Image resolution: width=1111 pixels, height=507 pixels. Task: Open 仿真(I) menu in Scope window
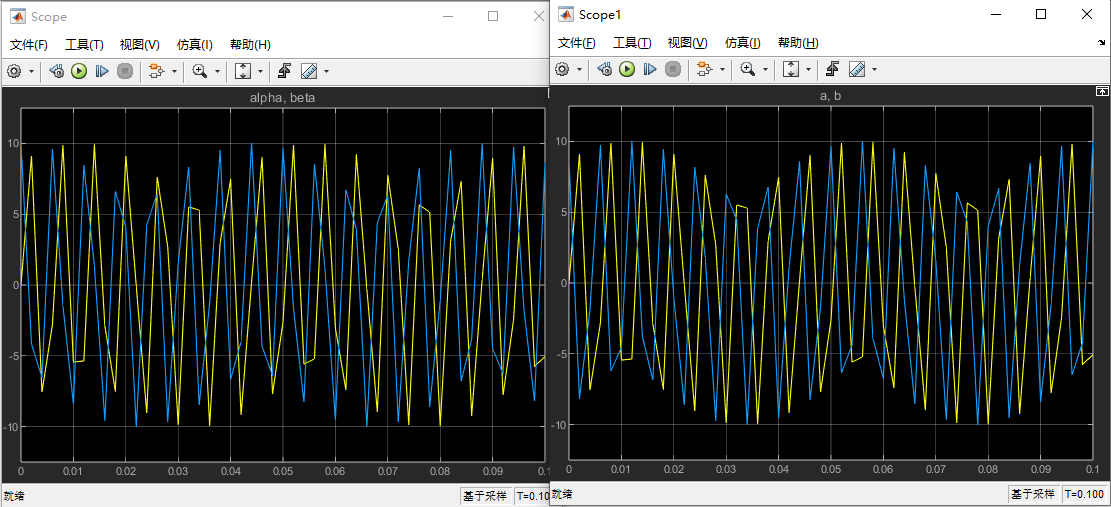195,45
